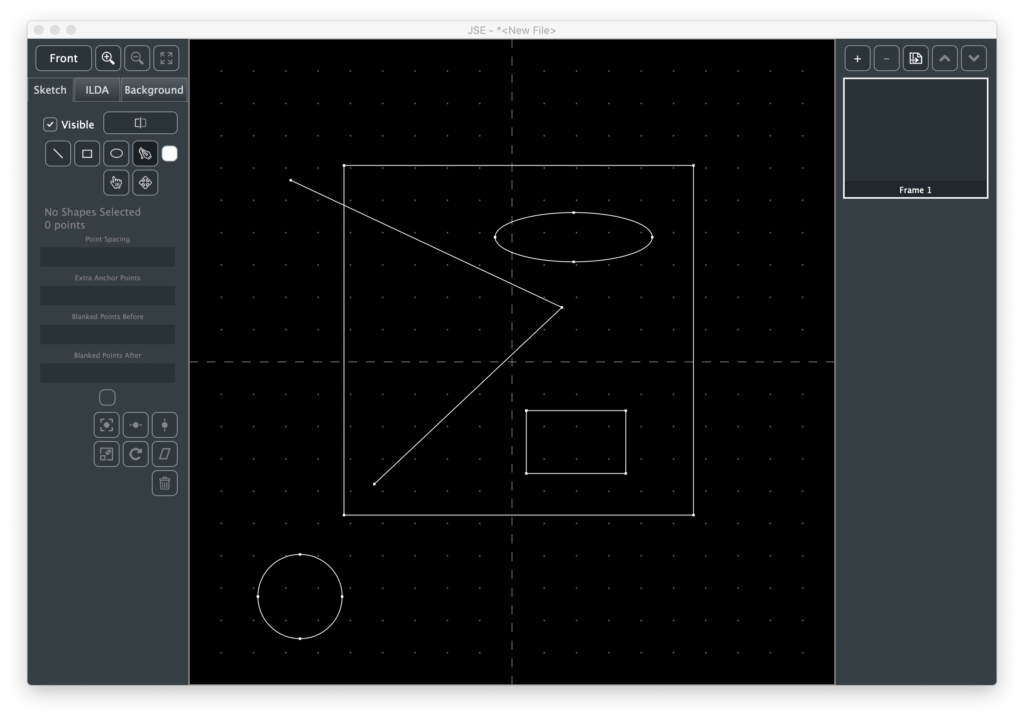1024x719 pixels.
Task: Choose the Pen tool
Action: point(145,154)
